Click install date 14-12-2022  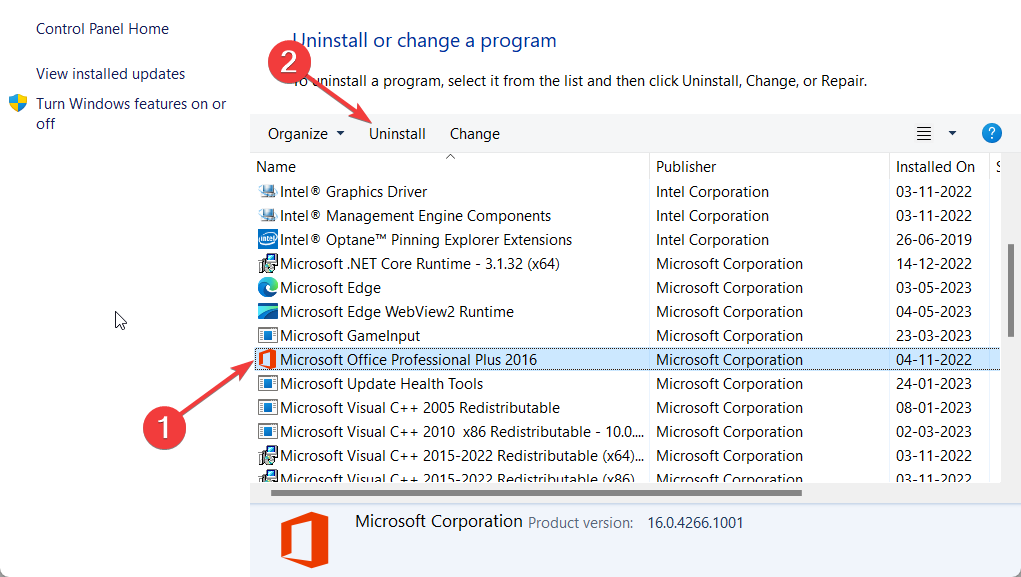coord(934,264)
